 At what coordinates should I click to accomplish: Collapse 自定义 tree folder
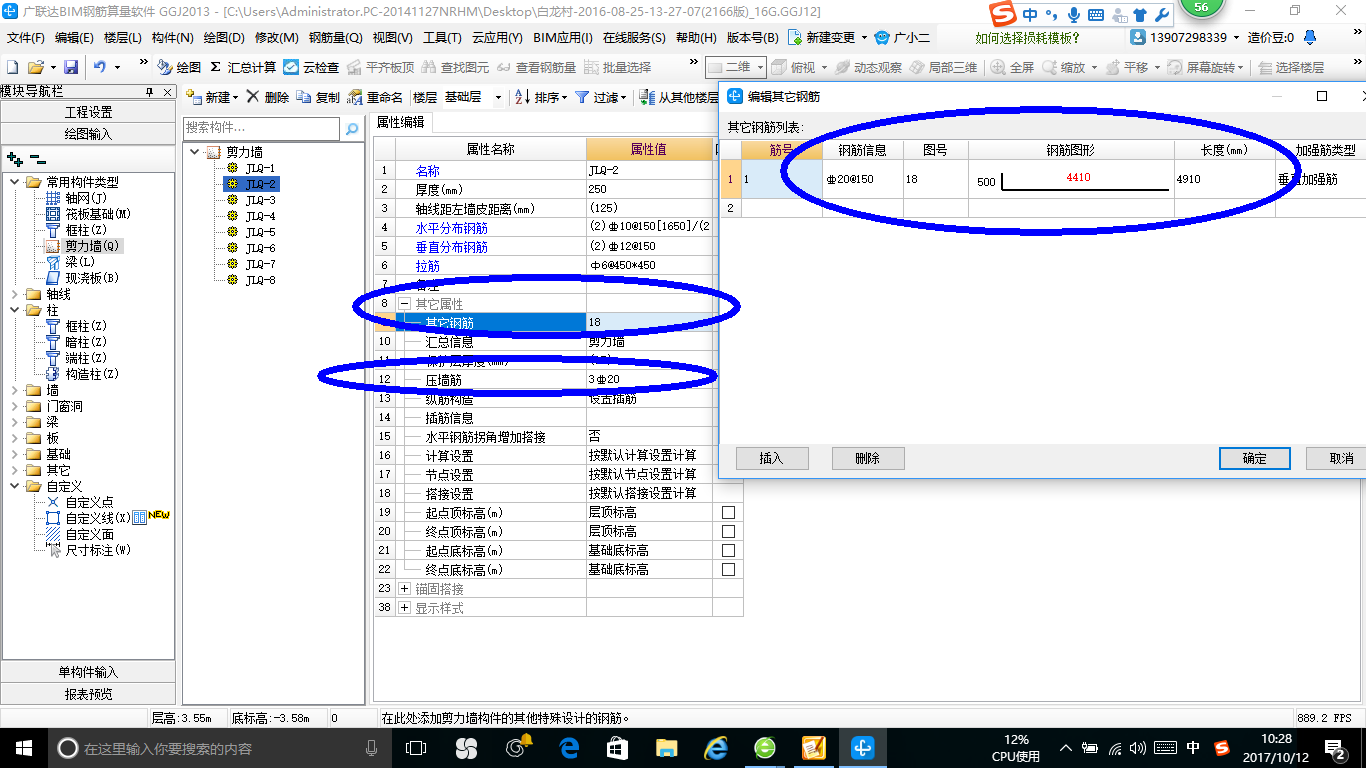click(x=15, y=486)
